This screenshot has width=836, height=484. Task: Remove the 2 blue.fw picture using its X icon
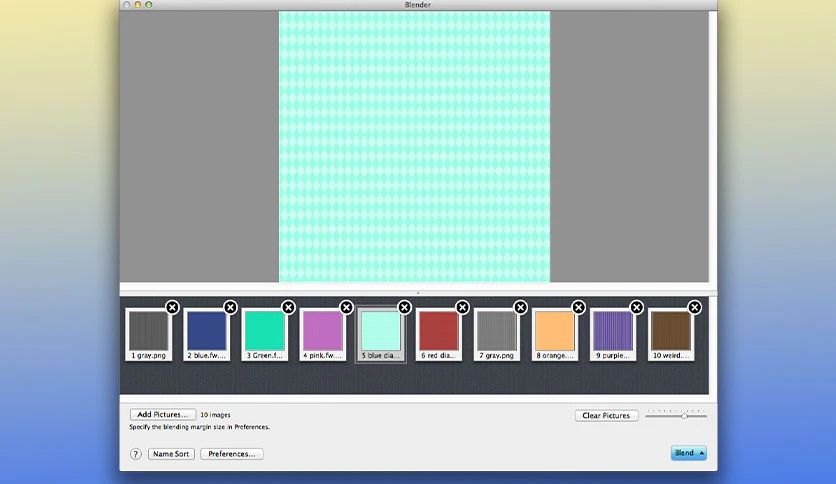(230, 308)
